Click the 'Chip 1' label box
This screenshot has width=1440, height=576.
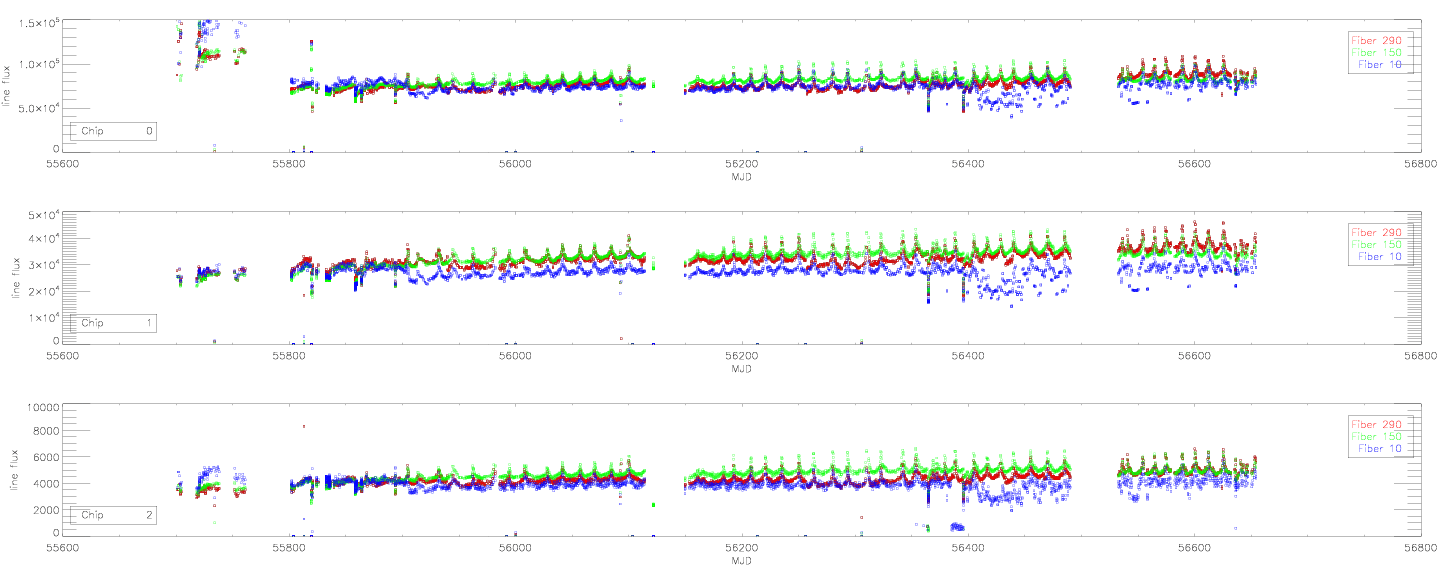pos(114,323)
